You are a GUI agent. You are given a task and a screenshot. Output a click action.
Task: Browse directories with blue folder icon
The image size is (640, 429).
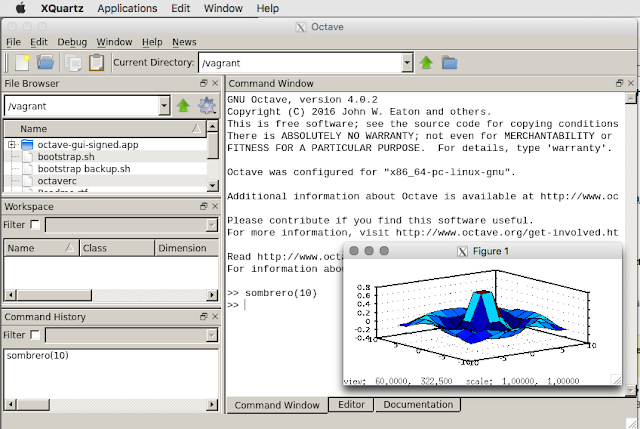point(449,63)
